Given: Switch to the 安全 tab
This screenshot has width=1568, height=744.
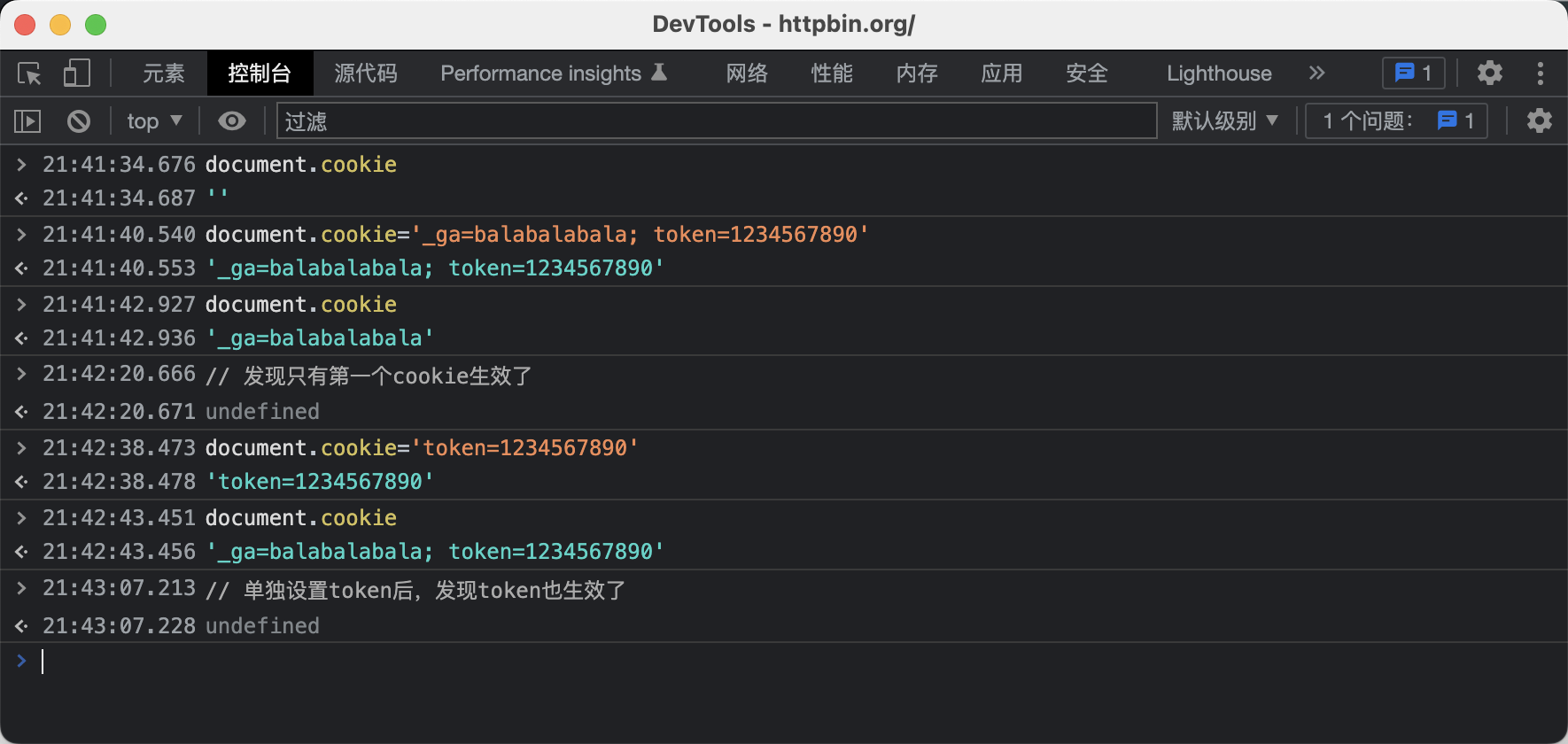Looking at the screenshot, I should 1087,74.
